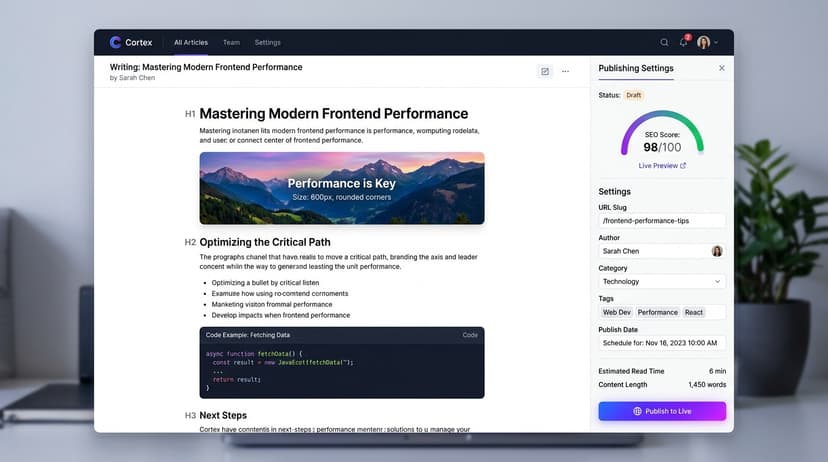The height and width of the screenshot is (462, 828).
Task: Open the user profile avatar
Action: point(703,42)
